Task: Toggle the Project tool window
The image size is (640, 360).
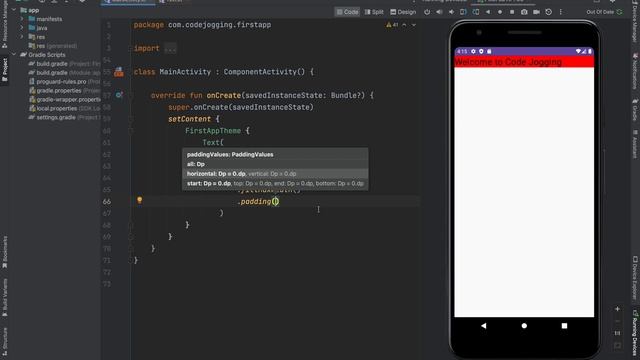Action: pyautogui.click(x=4, y=70)
